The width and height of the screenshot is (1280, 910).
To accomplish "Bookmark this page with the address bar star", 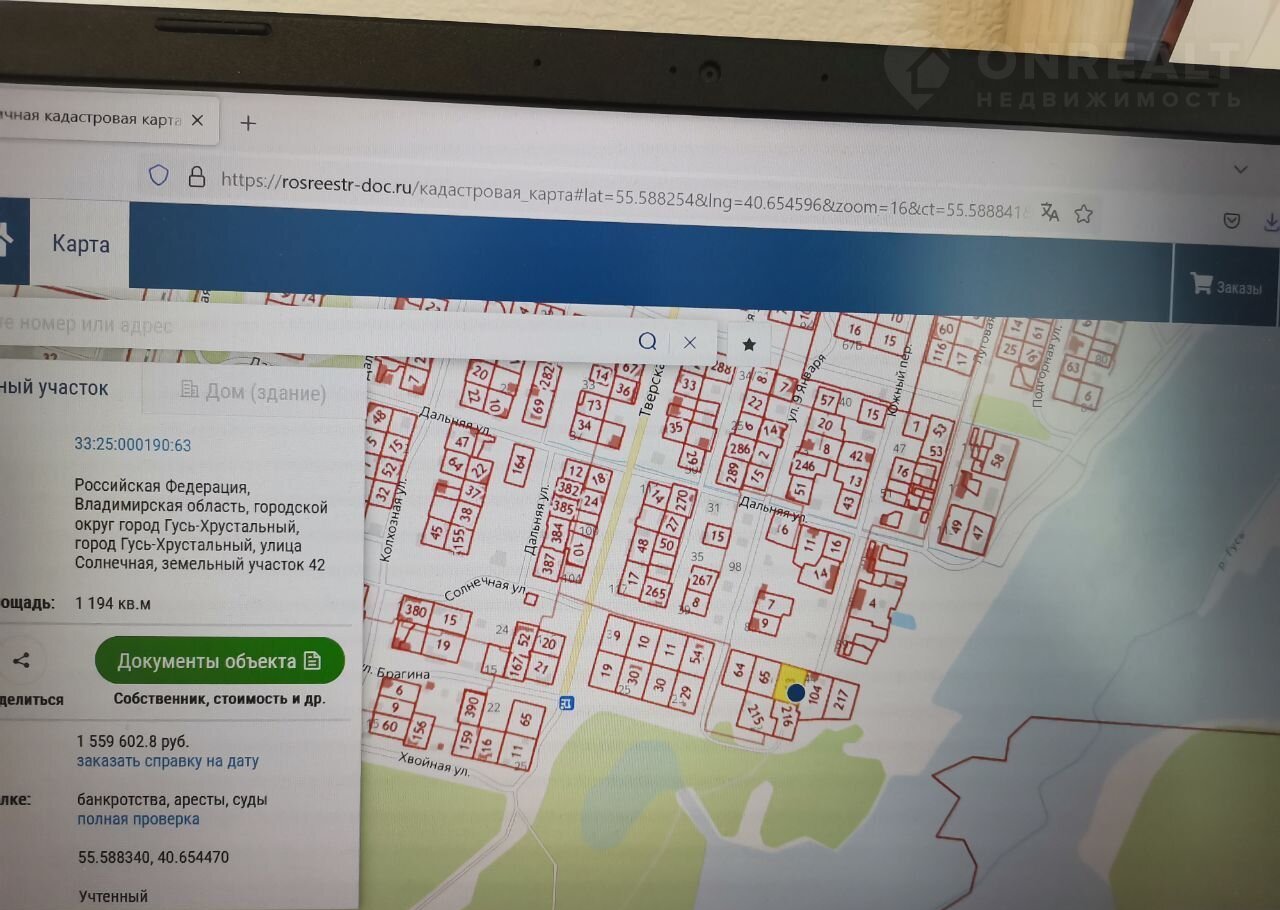I will [1083, 214].
